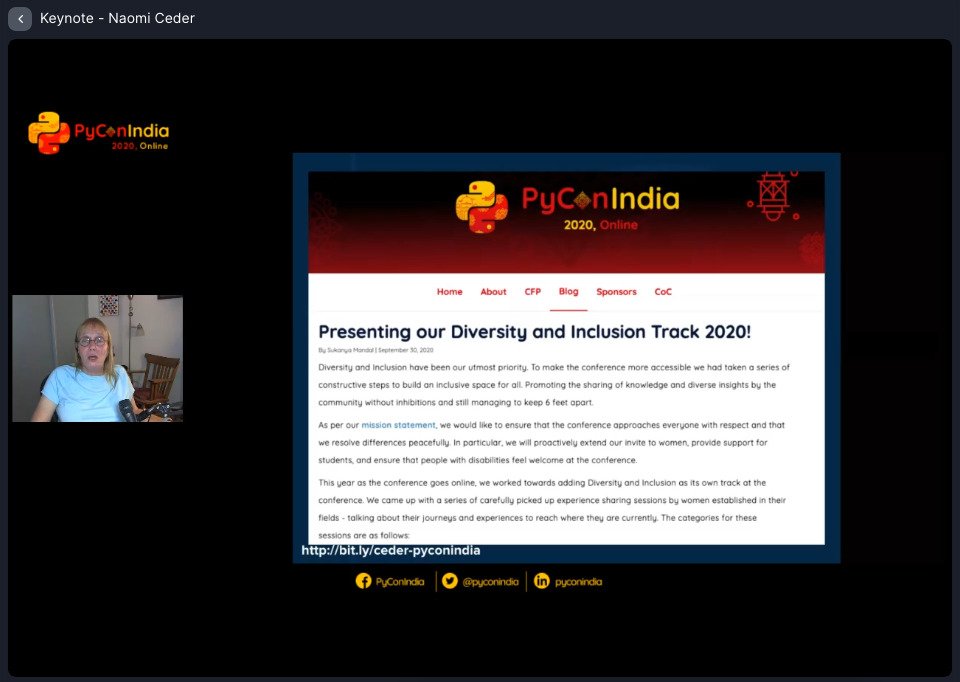
Task: Open the mission statement link
Action: point(399,423)
